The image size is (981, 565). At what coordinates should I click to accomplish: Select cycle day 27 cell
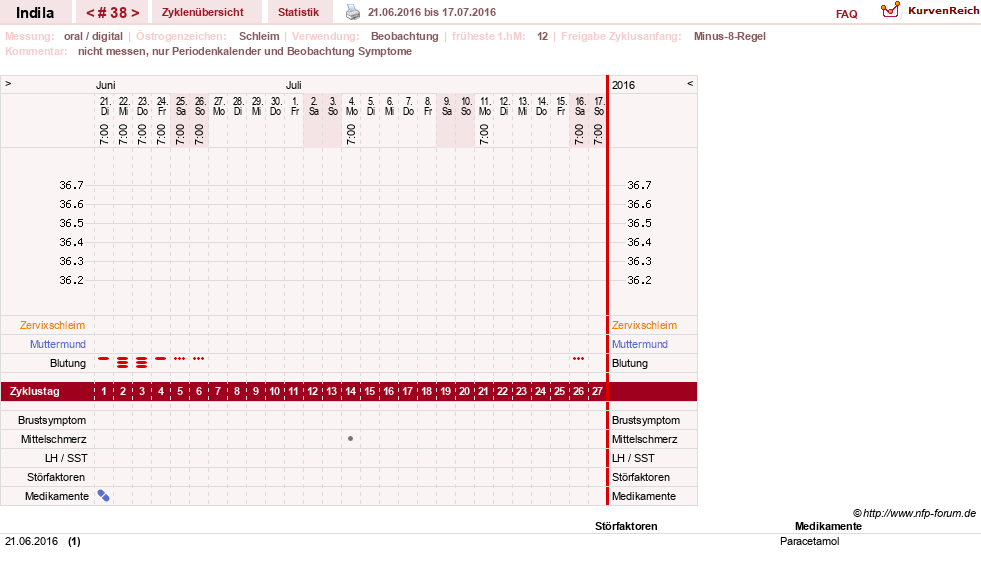click(x=597, y=391)
